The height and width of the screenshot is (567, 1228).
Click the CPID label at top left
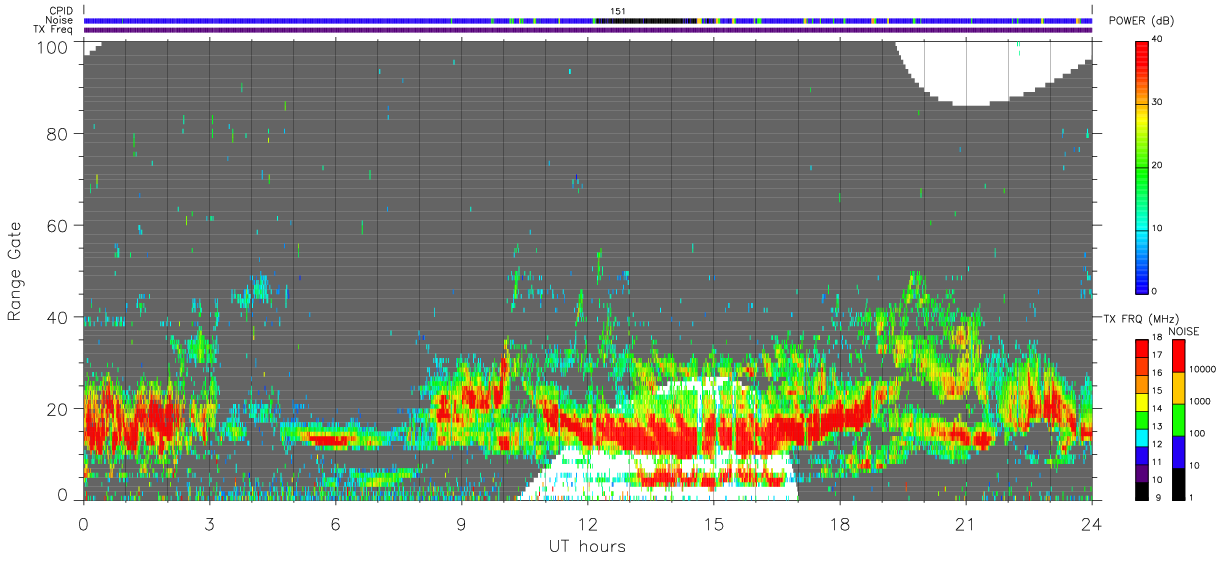coord(61,11)
